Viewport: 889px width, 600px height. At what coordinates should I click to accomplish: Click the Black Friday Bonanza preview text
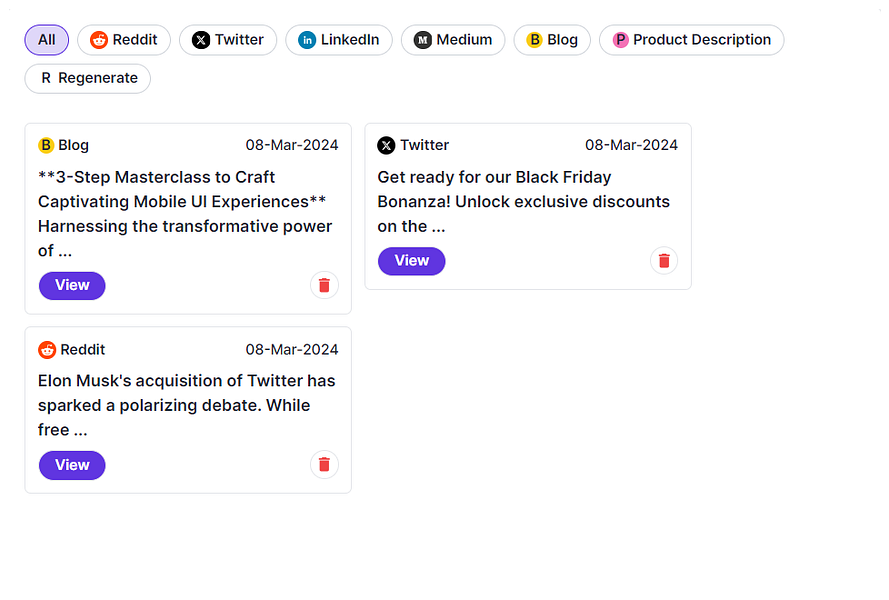[x=523, y=201]
